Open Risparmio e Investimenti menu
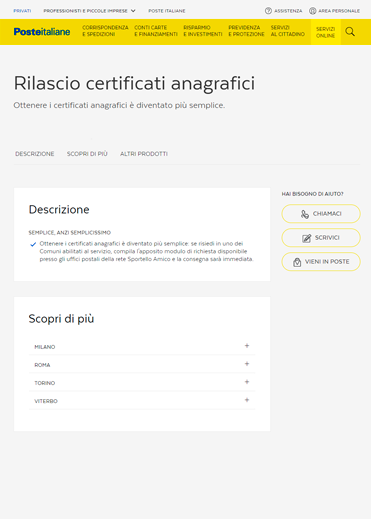Screen dimensions: 371x519 [x=203, y=31]
